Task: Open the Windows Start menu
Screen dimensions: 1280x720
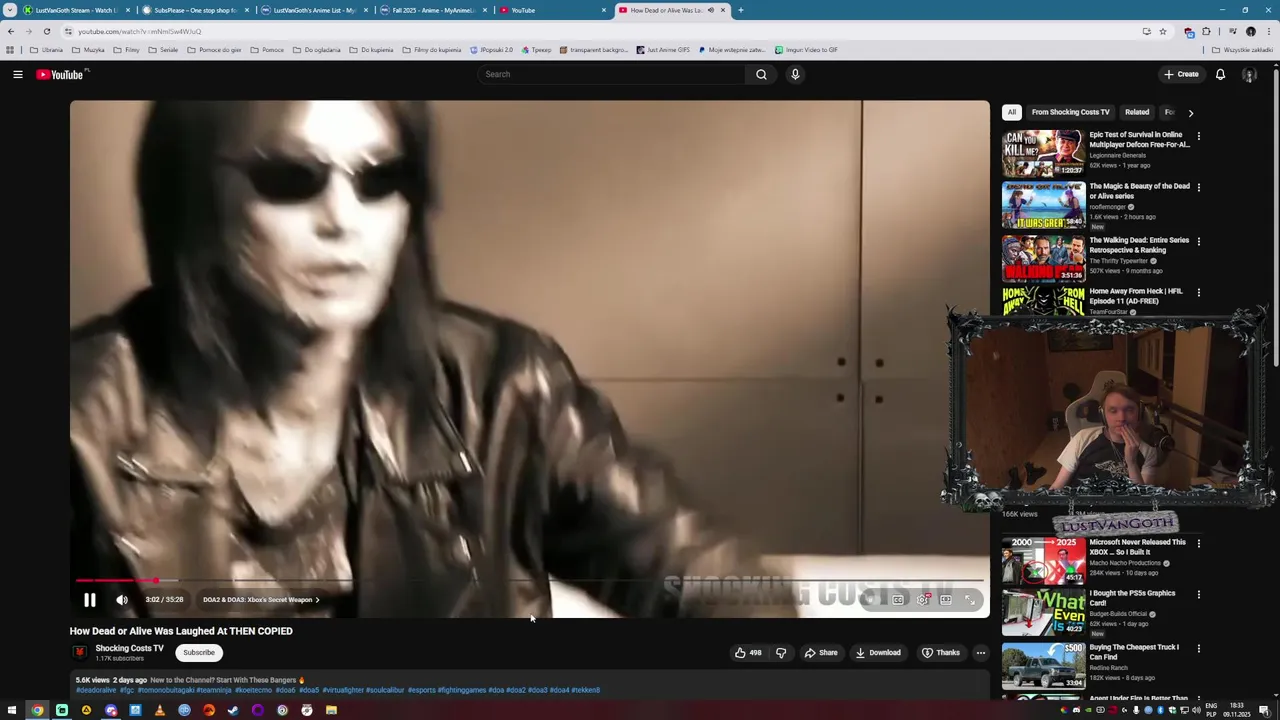Action: click(12, 711)
